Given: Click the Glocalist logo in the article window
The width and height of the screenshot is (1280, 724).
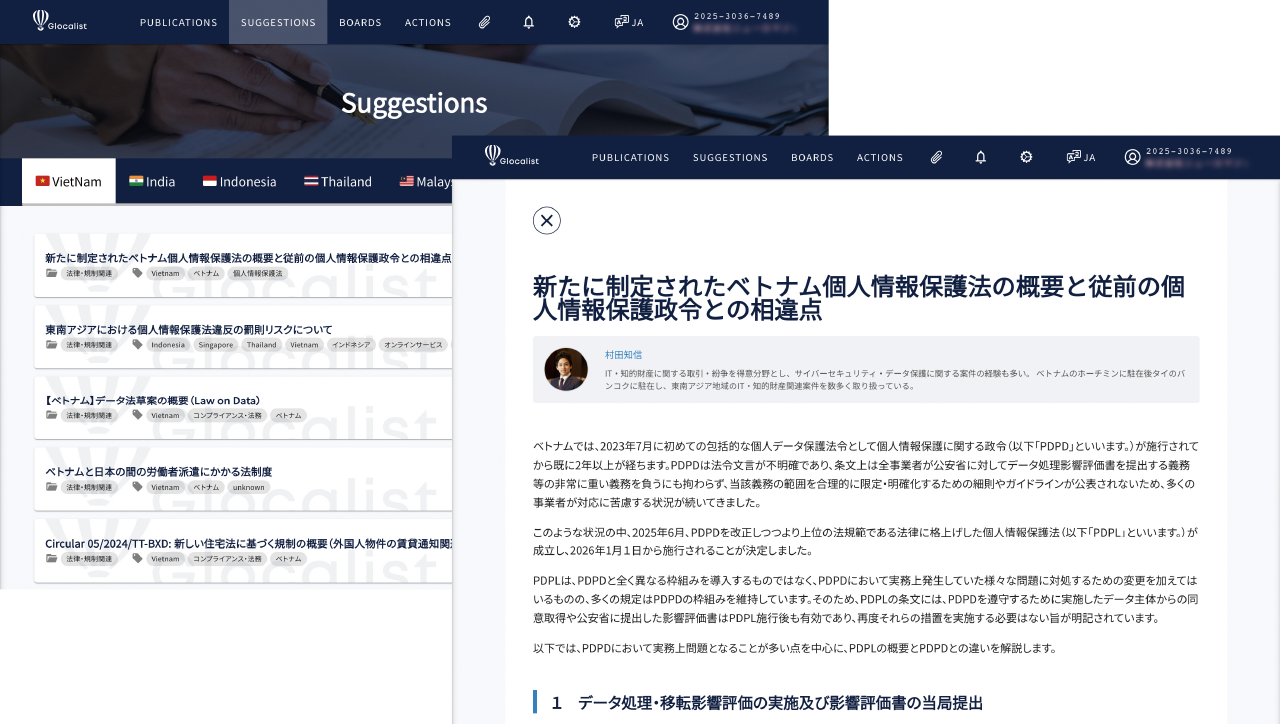Looking at the screenshot, I should [511, 156].
